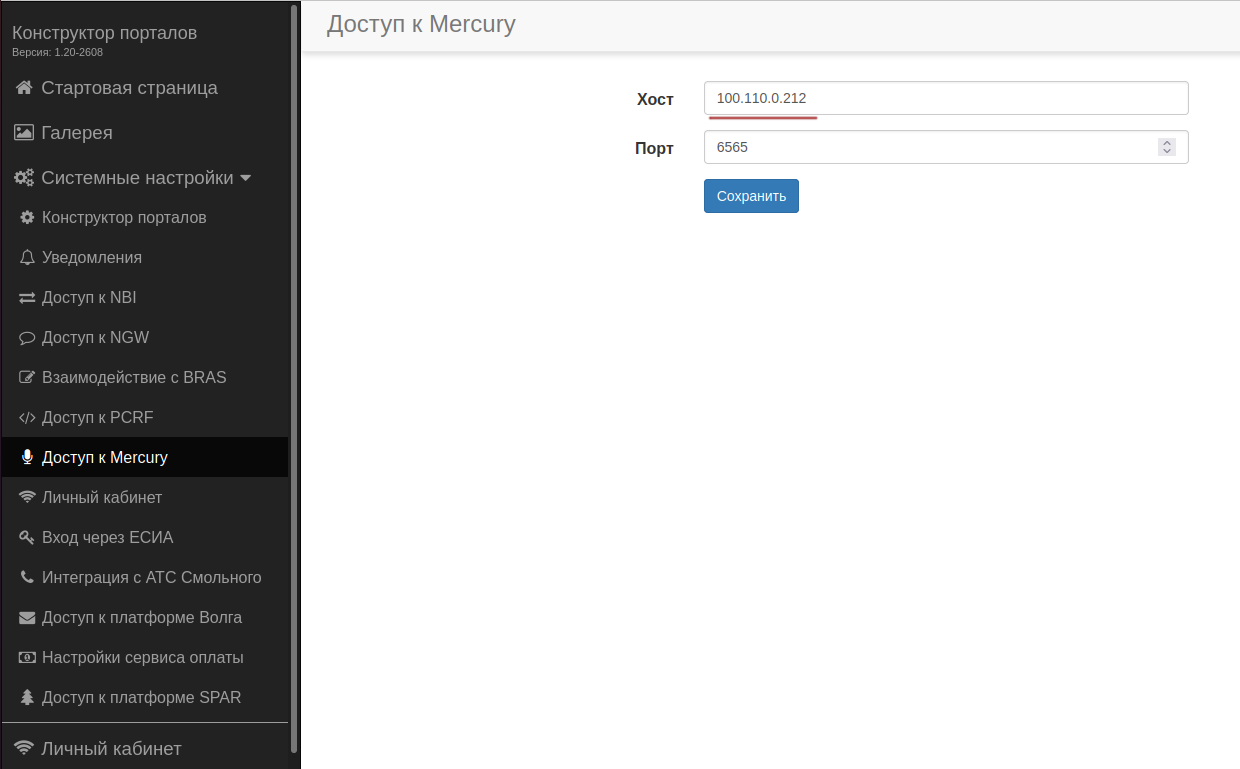Collapse Системные настройки via the caret arrow
The height and width of the screenshot is (769, 1240).
click(245, 178)
